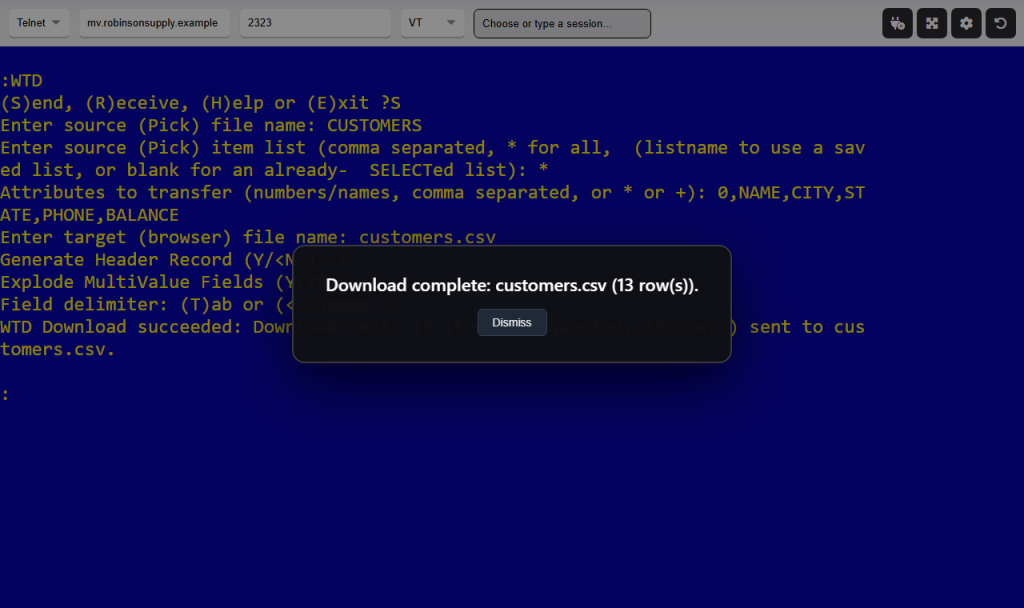The width and height of the screenshot is (1024, 608).
Task: Open the VT terminal type dropdown
Action: pos(432,23)
